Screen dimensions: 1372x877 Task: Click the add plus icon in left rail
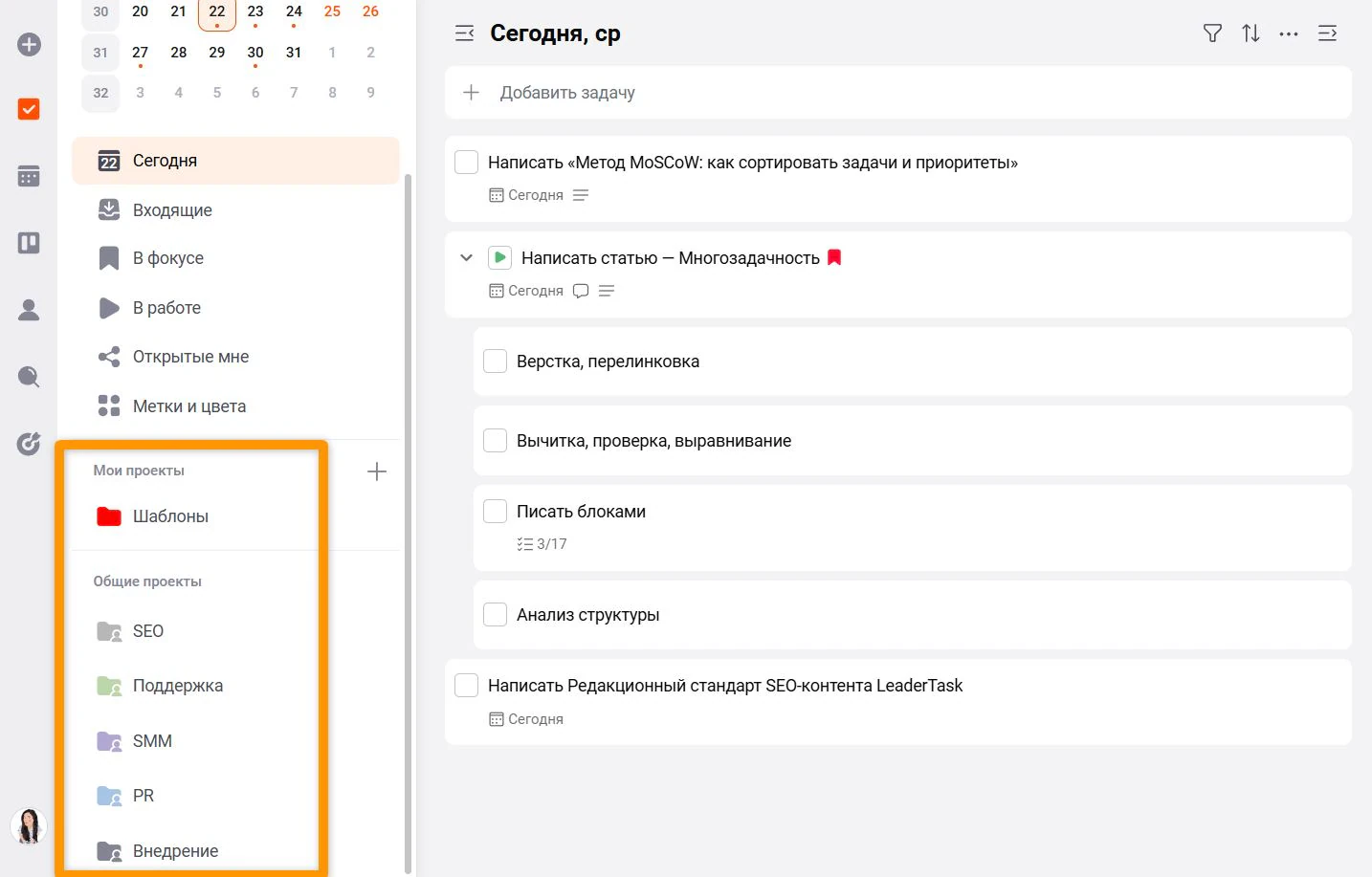click(x=30, y=45)
